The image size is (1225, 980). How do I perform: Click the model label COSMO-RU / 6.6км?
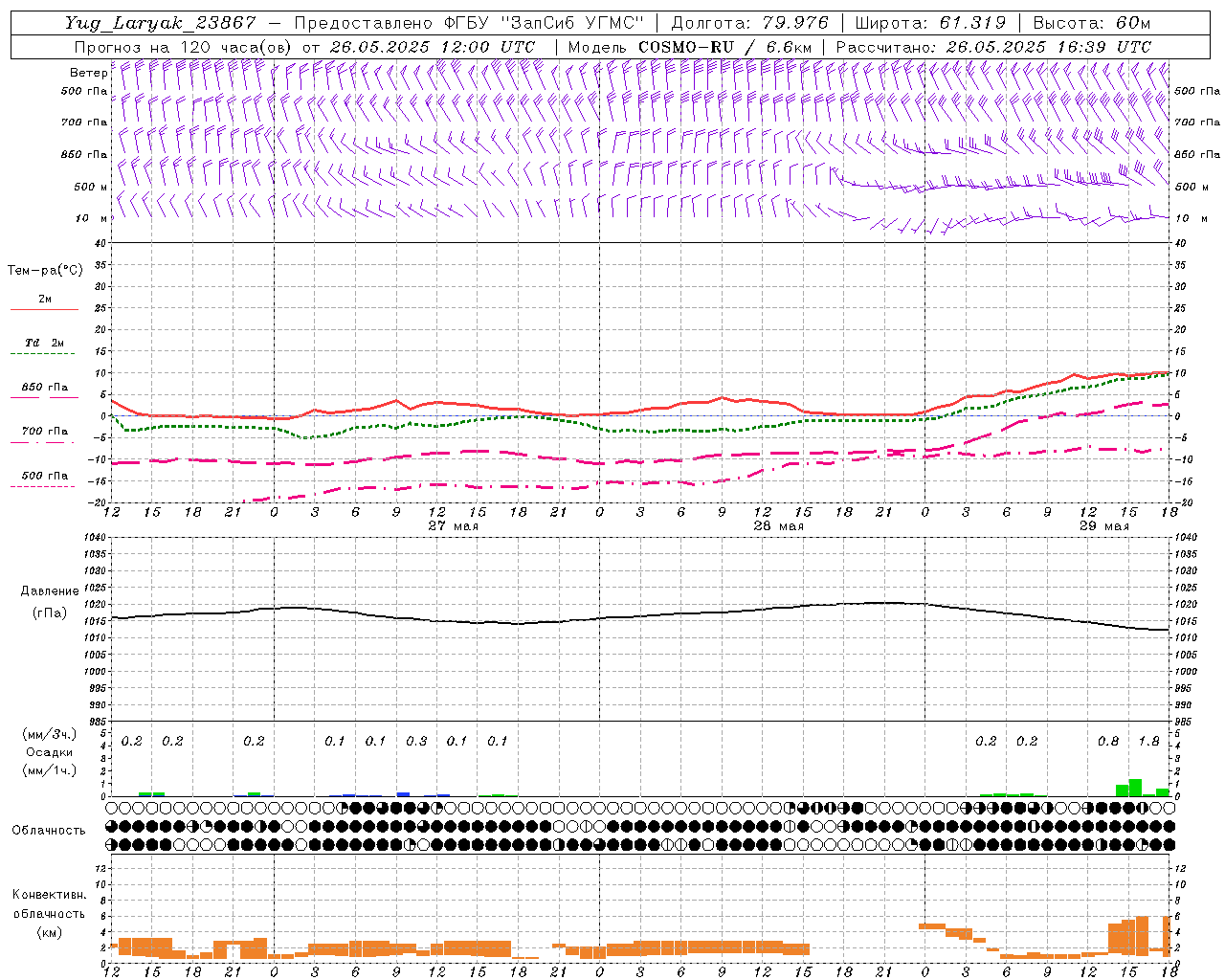click(724, 47)
